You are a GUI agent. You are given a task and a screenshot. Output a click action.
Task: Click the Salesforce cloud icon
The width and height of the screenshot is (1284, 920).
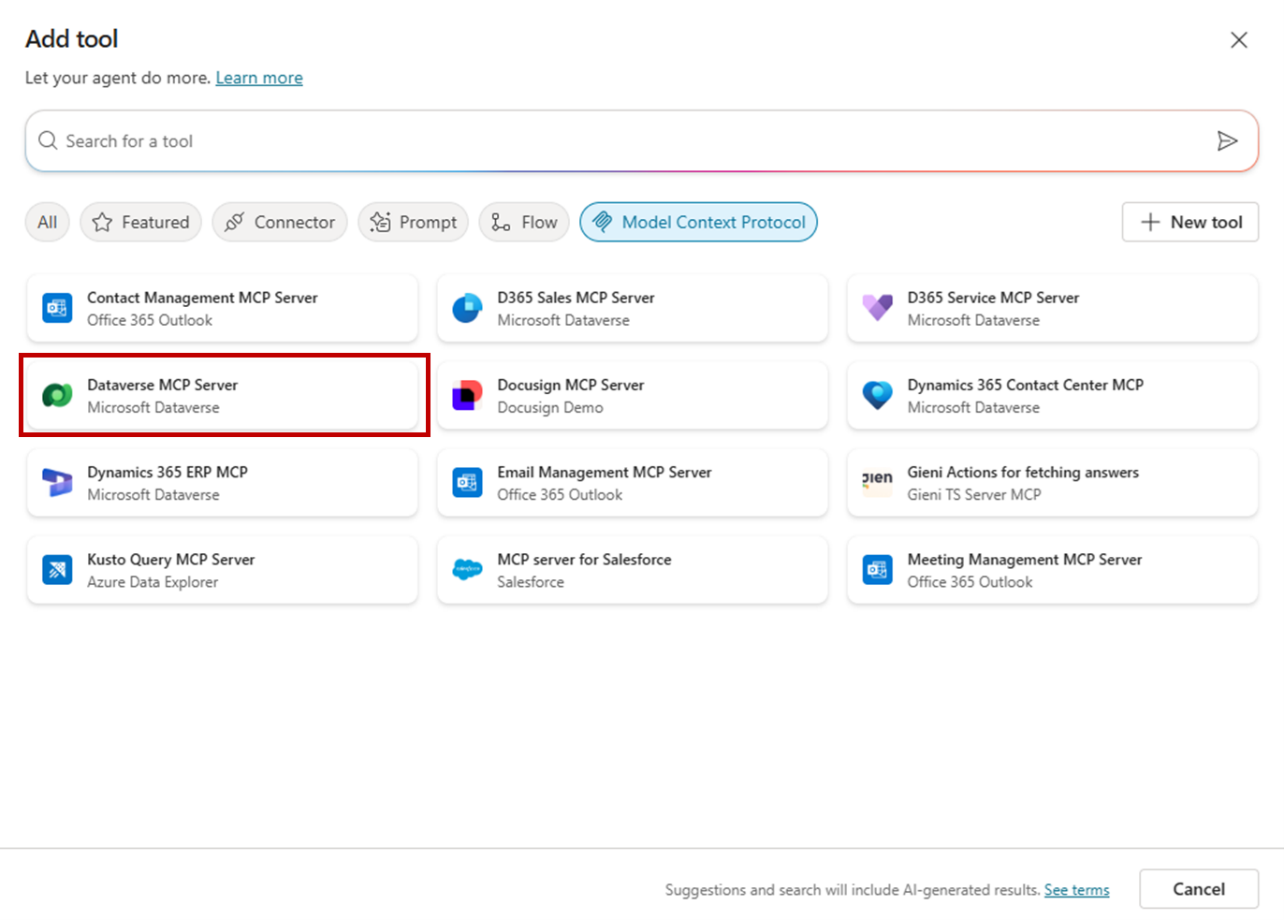click(x=467, y=570)
